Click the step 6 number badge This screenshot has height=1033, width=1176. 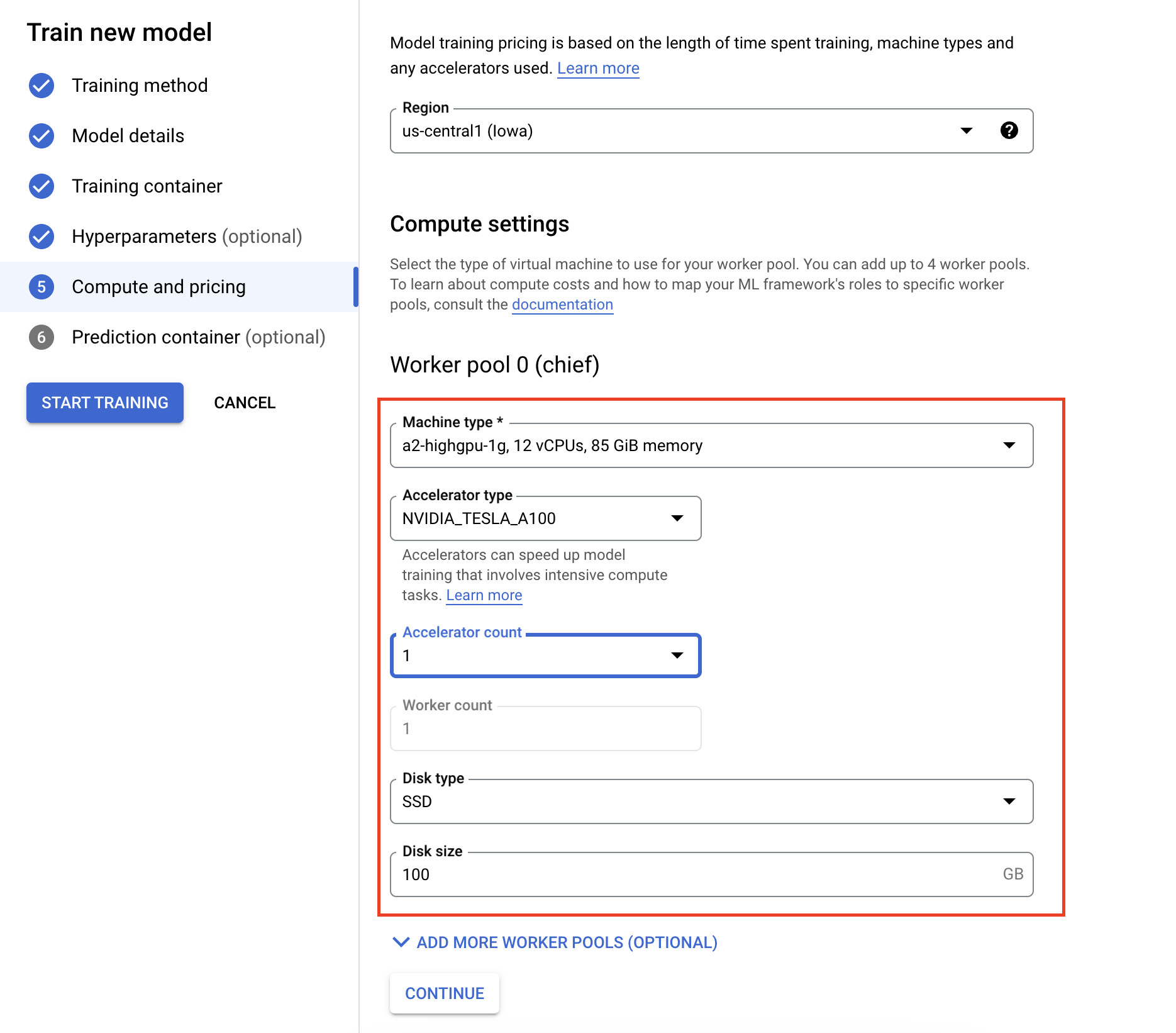[42, 337]
